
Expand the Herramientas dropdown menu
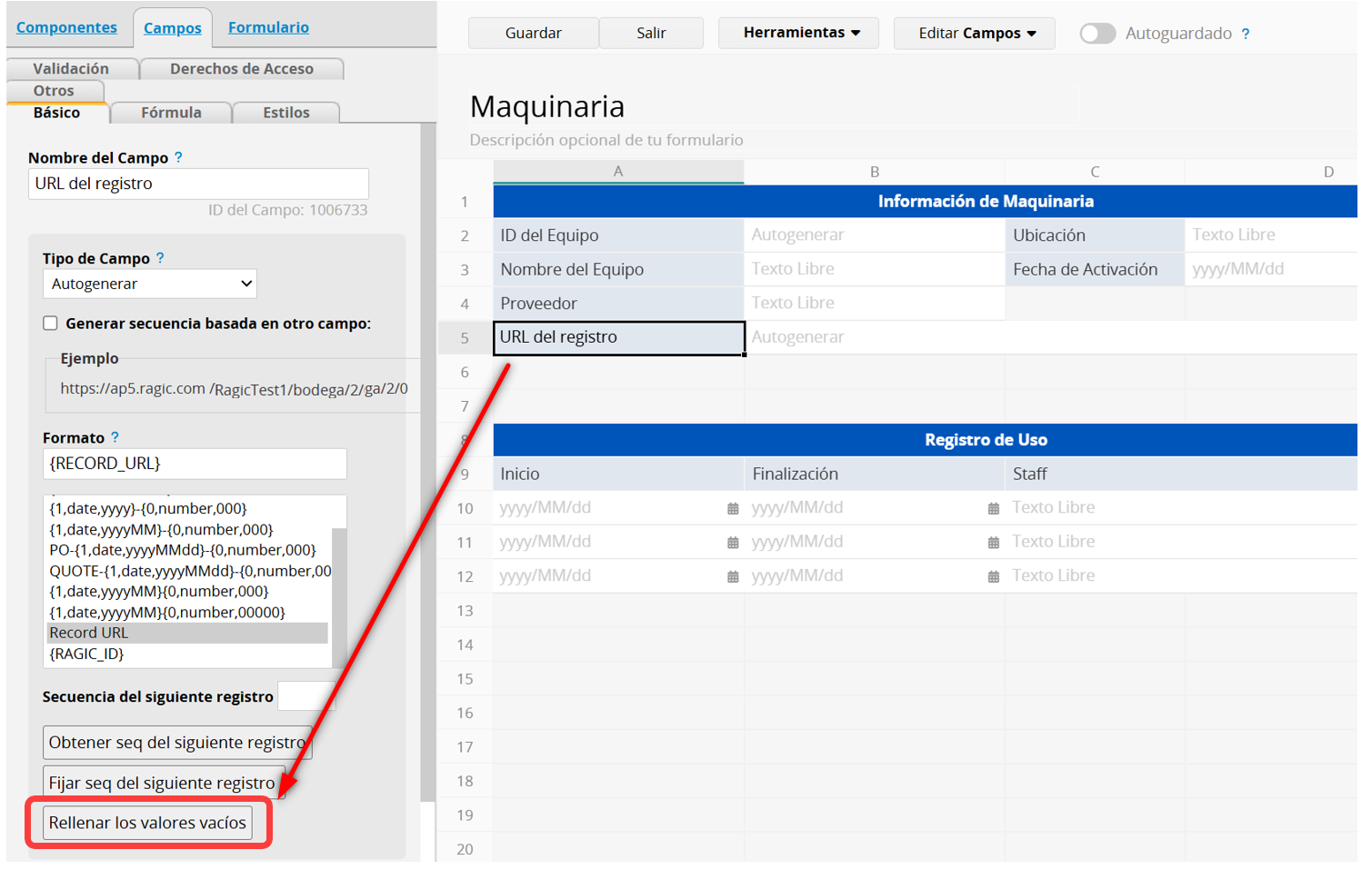[x=799, y=33]
